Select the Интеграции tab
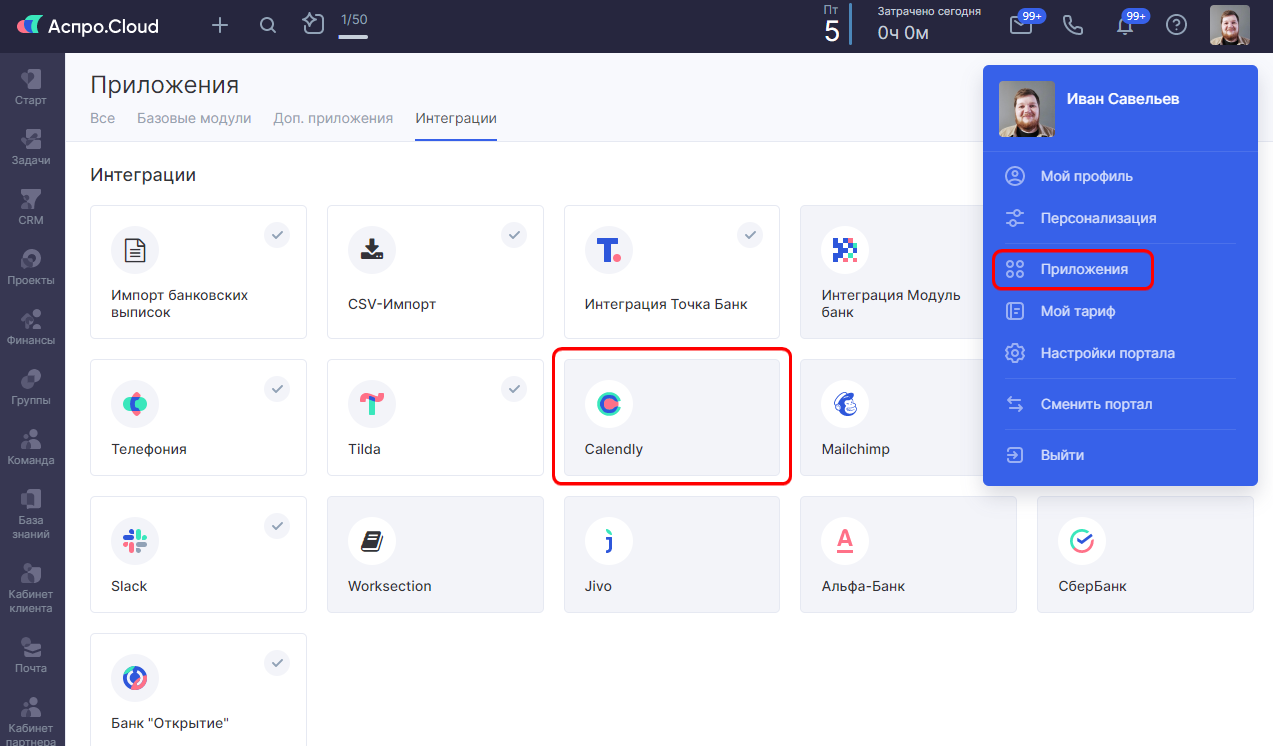The height and width of the screenshot is (746, 1273). (456, 118)
